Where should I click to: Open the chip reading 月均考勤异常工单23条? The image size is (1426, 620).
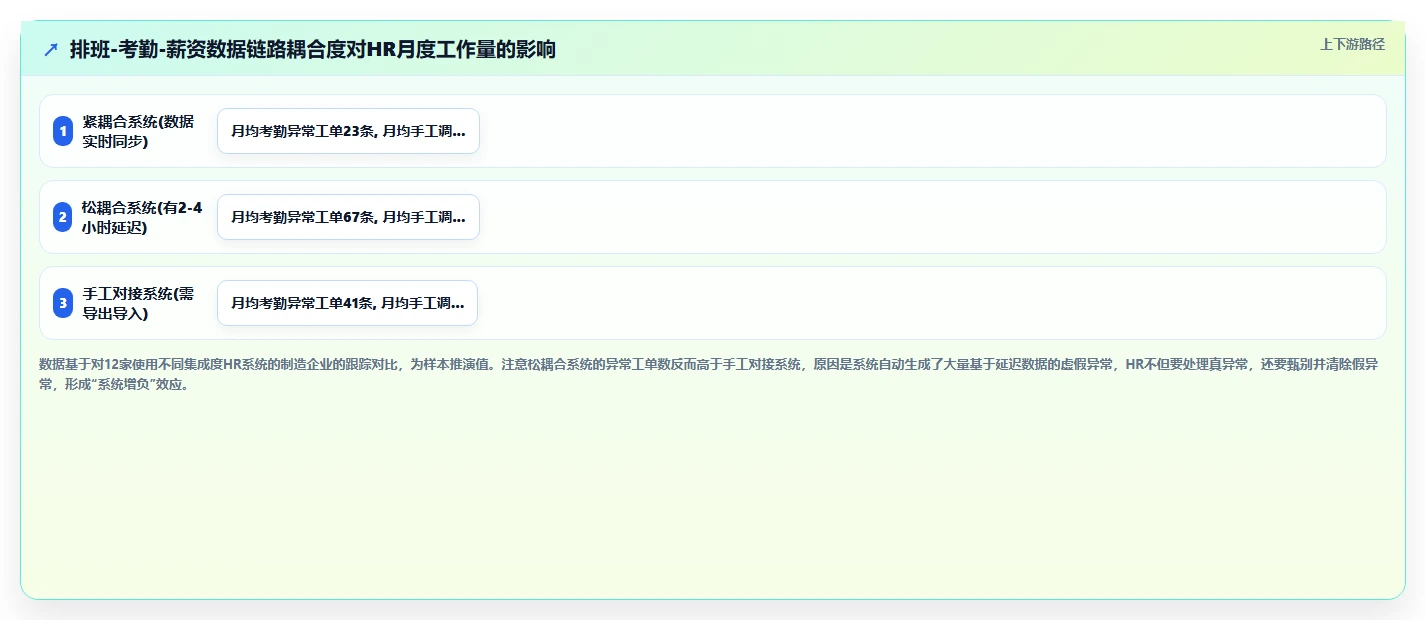coord(348,131)
